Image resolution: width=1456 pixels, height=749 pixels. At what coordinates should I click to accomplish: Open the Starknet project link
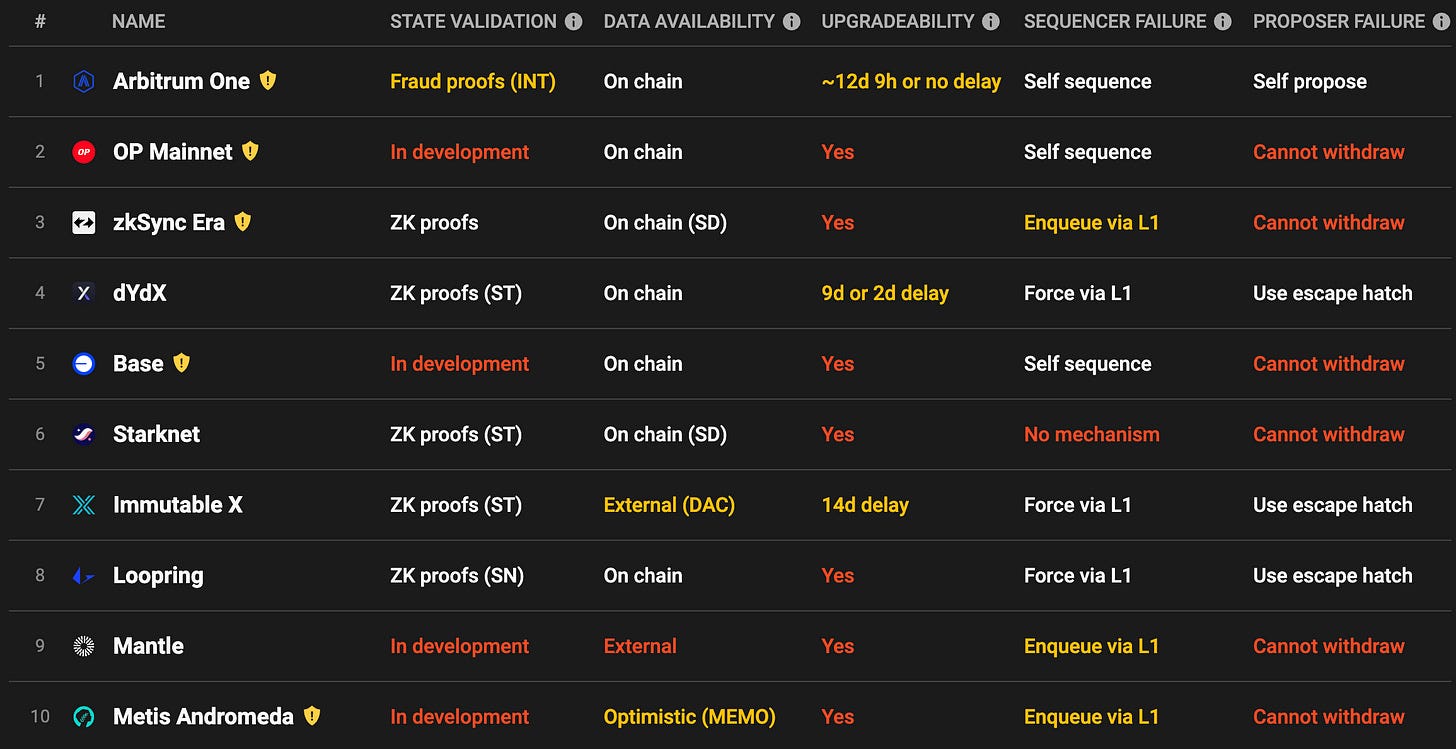point(156,434)
